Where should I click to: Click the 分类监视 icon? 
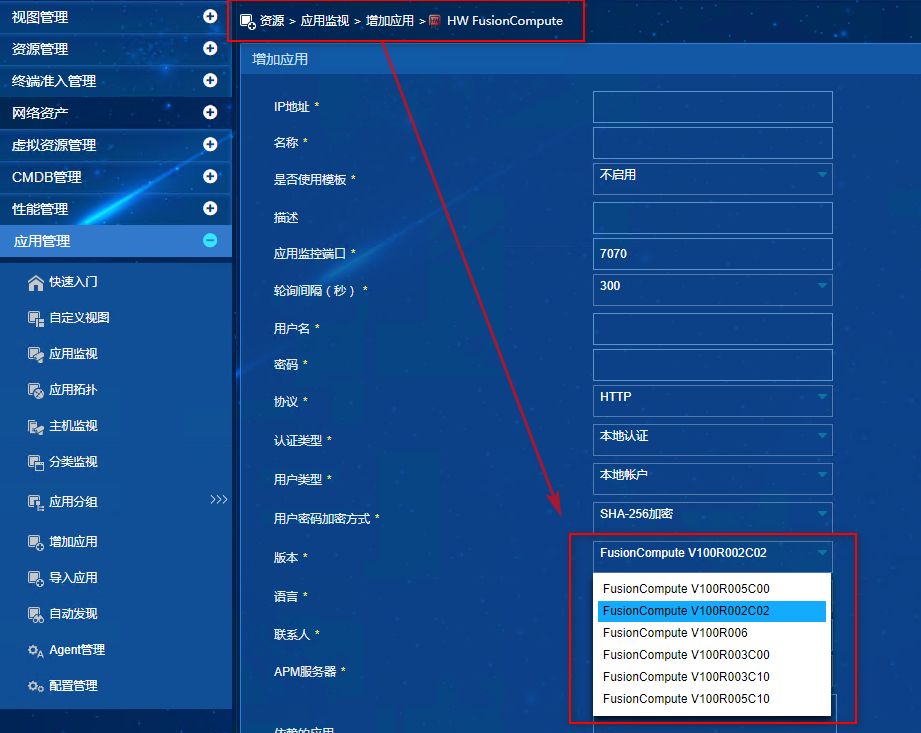pyautogui.click(x=35, y=462)
